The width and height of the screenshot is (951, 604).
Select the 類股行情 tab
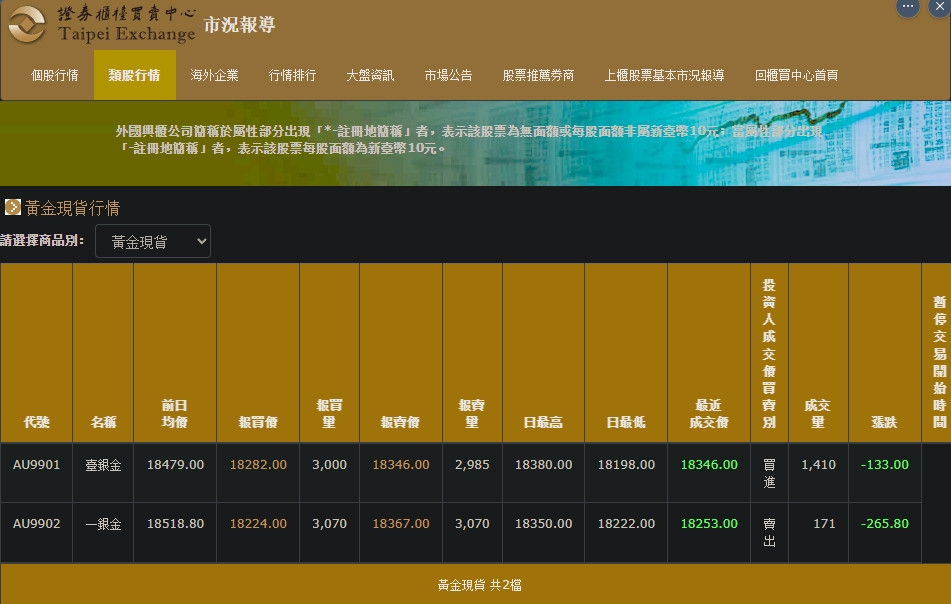tap(134, 75)
